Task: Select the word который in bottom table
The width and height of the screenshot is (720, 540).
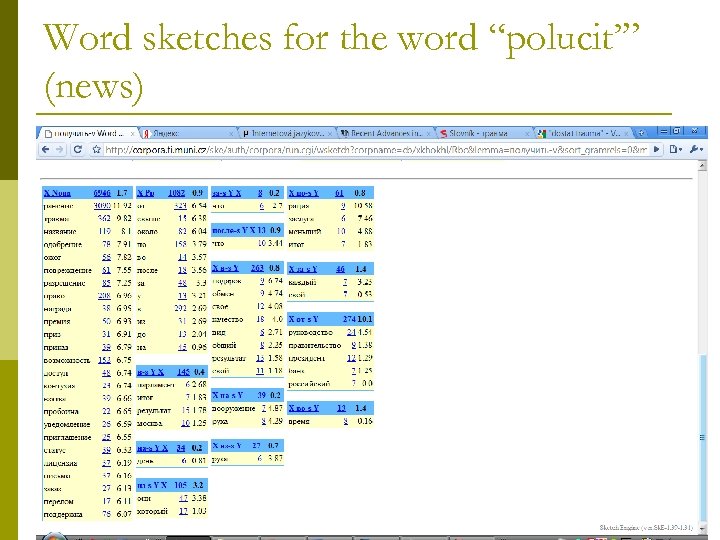Action: click(152, 511)
